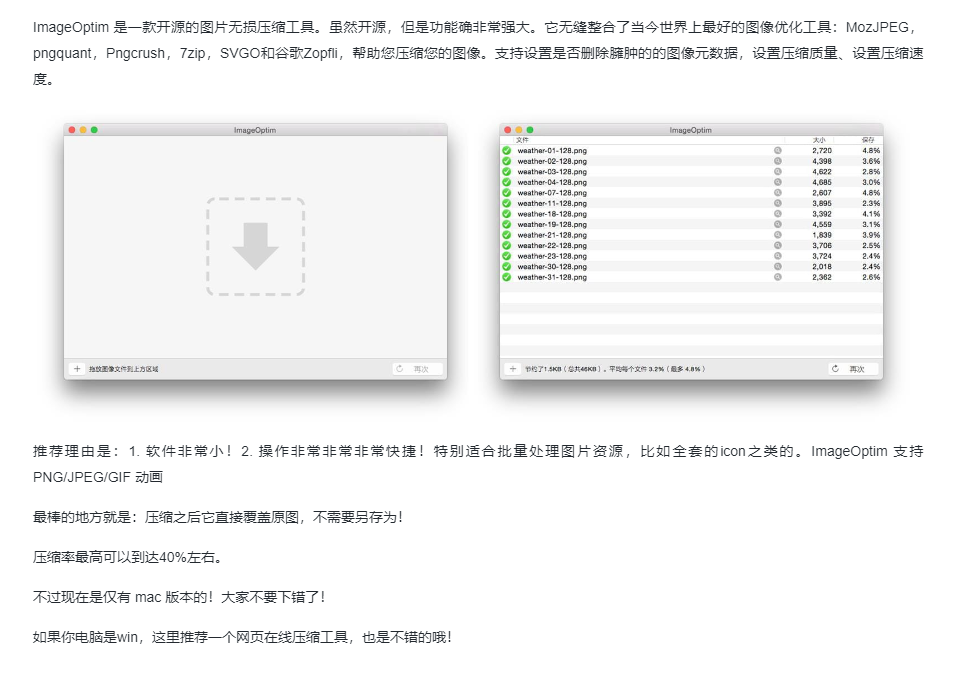Click the down-arrow drop zone in the empty ImageOptim window
The height and width of the screenshot is (673, 969).
point(255,247)
